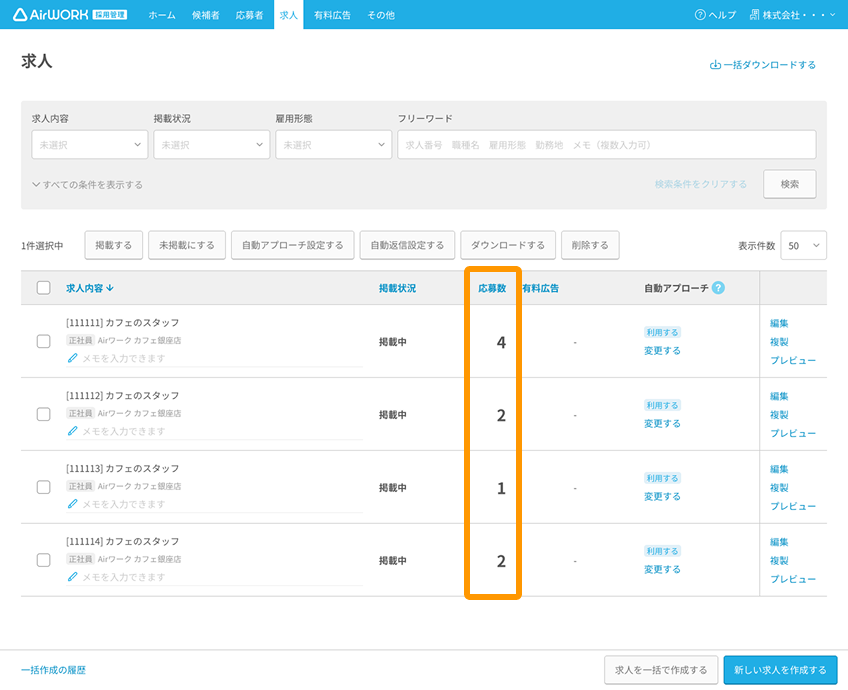
Task: Open the 株式会社 account menu
Action: (x=792, y=15)
